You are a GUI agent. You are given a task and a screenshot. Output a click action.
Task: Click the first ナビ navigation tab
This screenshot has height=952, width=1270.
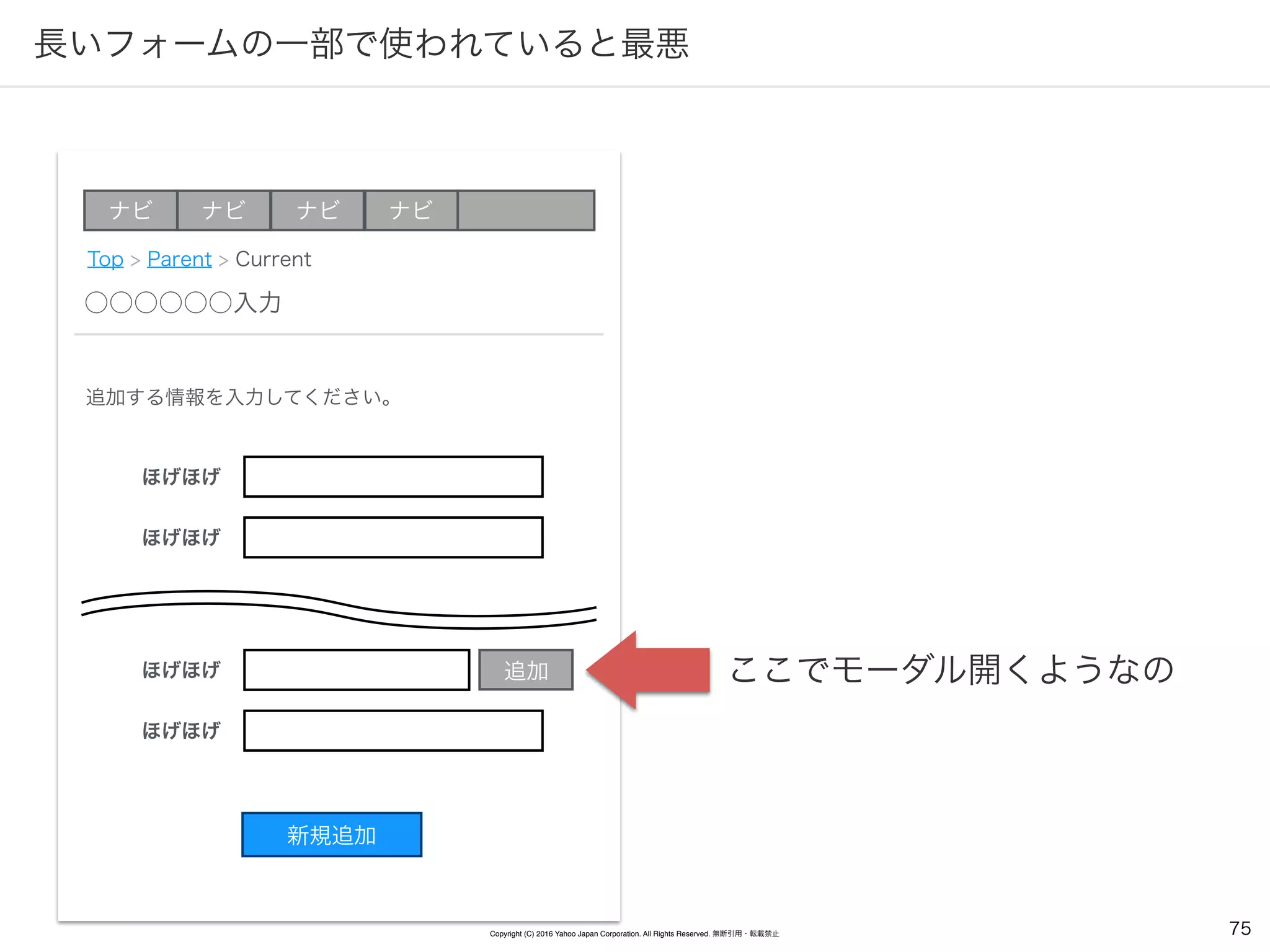click(131, 210)
